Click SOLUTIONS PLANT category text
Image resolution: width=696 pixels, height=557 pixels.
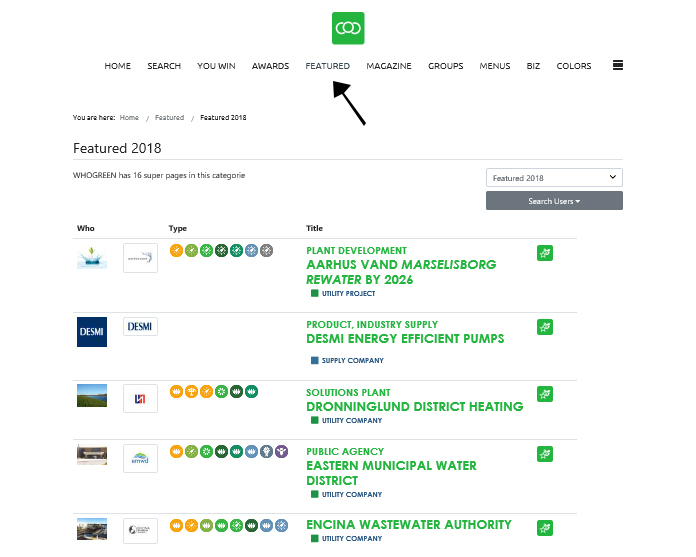tap(348, 393)
